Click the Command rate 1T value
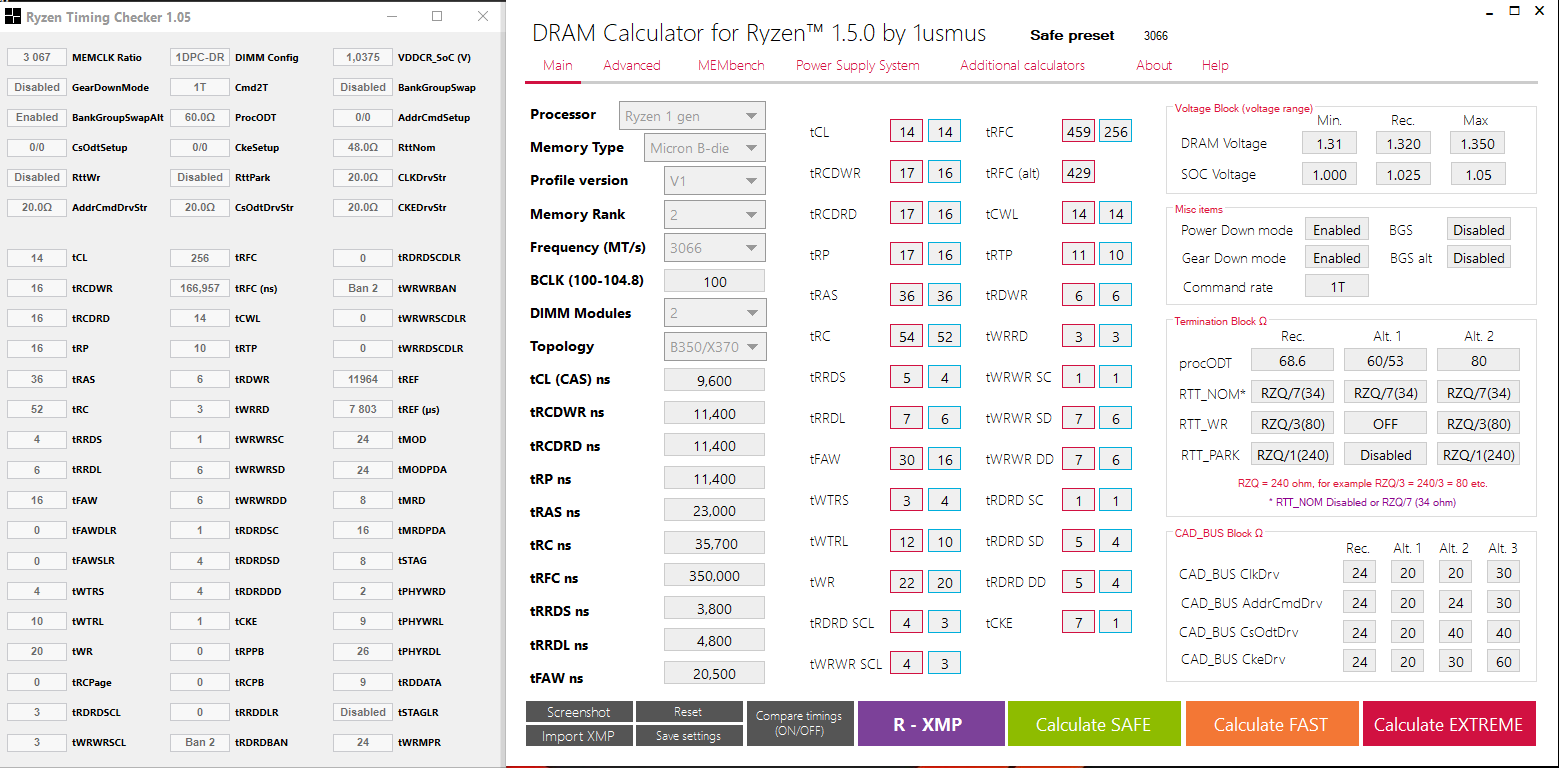The height and width of the screenshot is (768, 1559). [x=1336, y=286]
